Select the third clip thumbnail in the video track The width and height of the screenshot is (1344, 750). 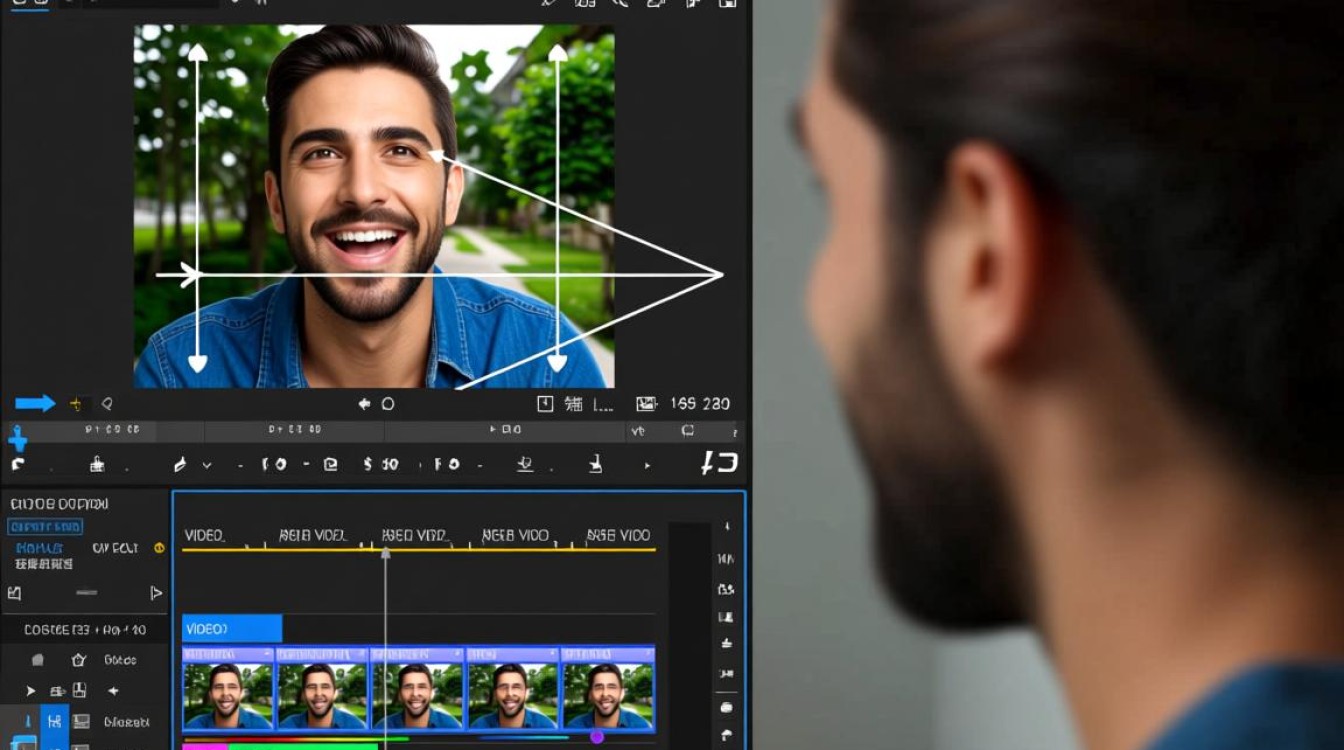point(417,688)
